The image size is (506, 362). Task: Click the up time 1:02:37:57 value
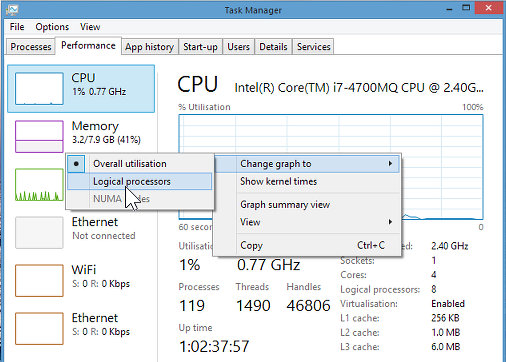tap(214, 346)
